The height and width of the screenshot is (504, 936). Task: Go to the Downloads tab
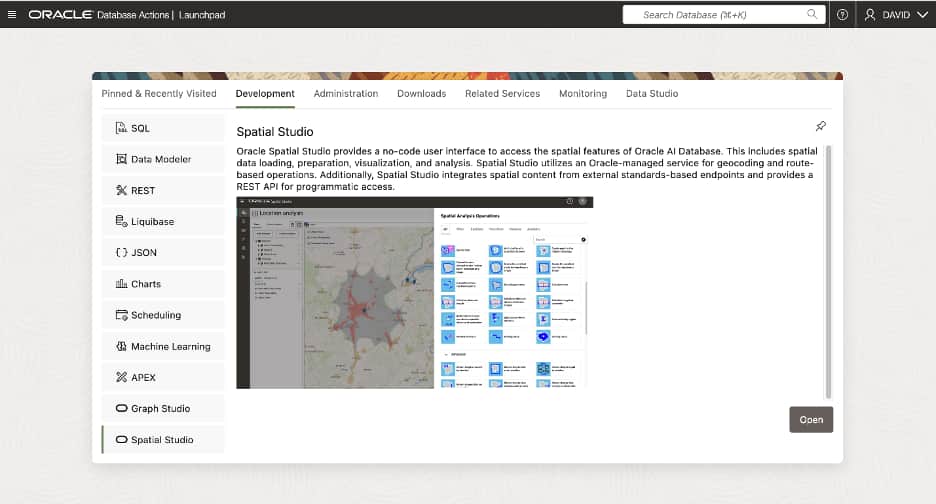421,93
